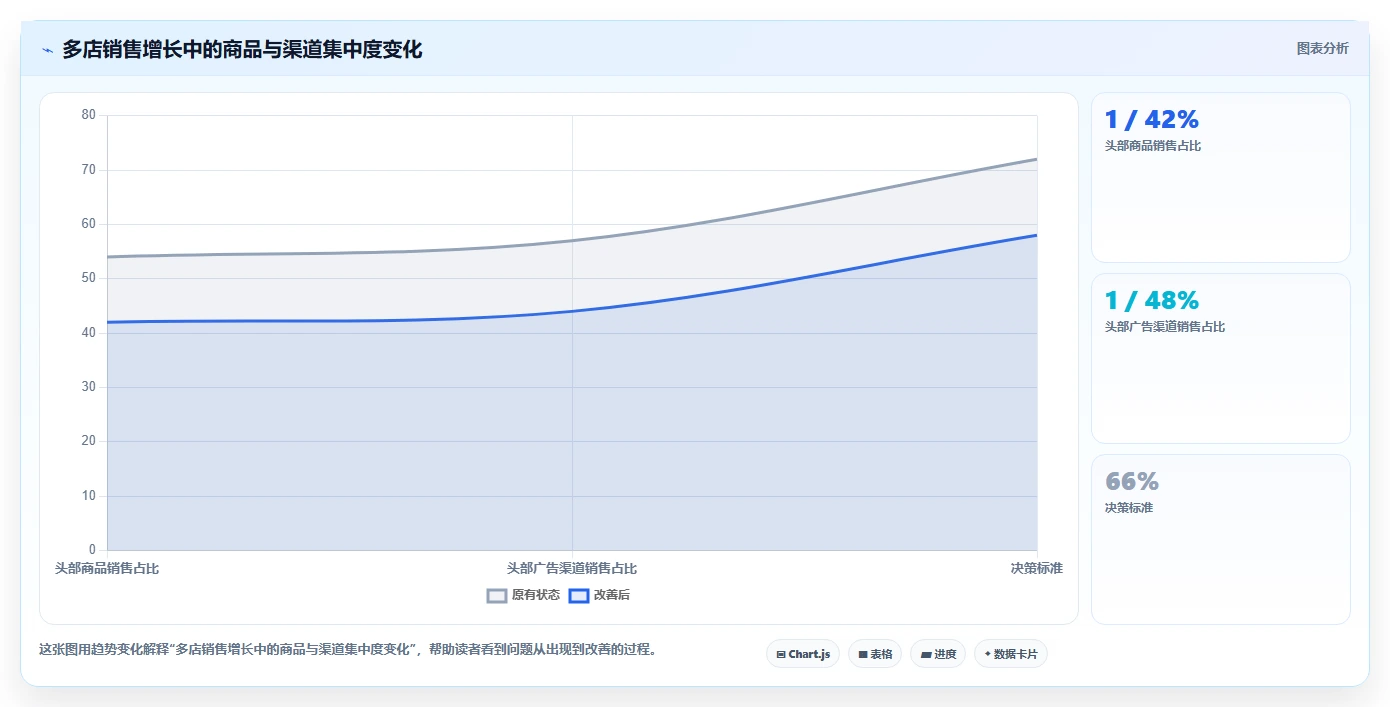The height and width of the screenshot is (707, 1390).
Task: Click the x-axis label 决策标准
Action: pos(1037,568)
